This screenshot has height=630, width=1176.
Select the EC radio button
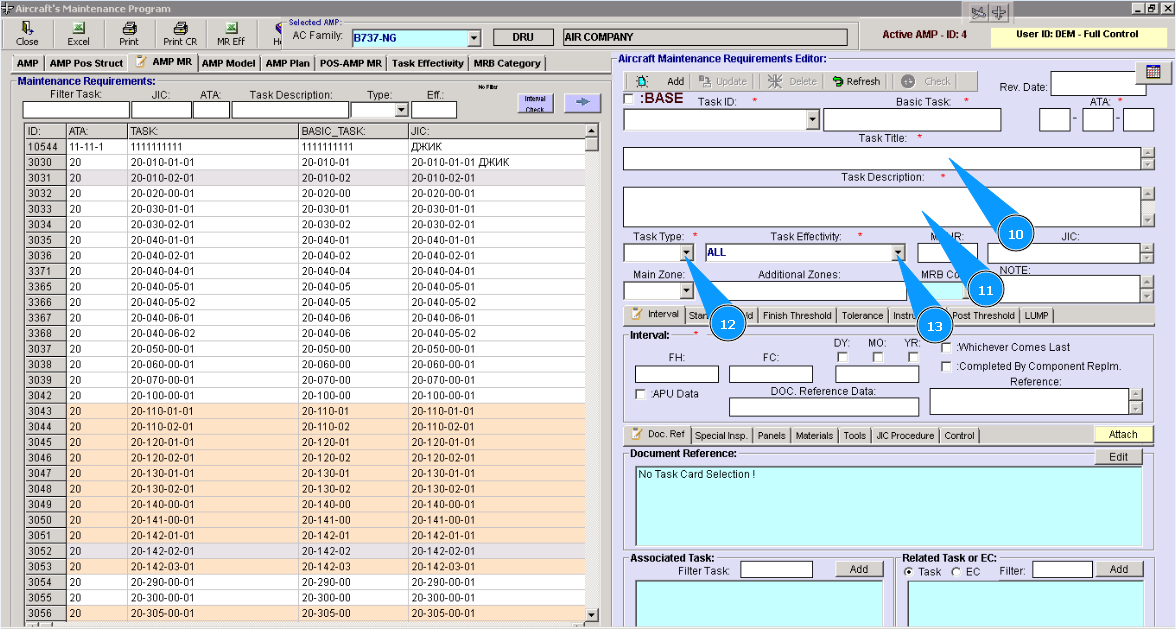[956, 571]
